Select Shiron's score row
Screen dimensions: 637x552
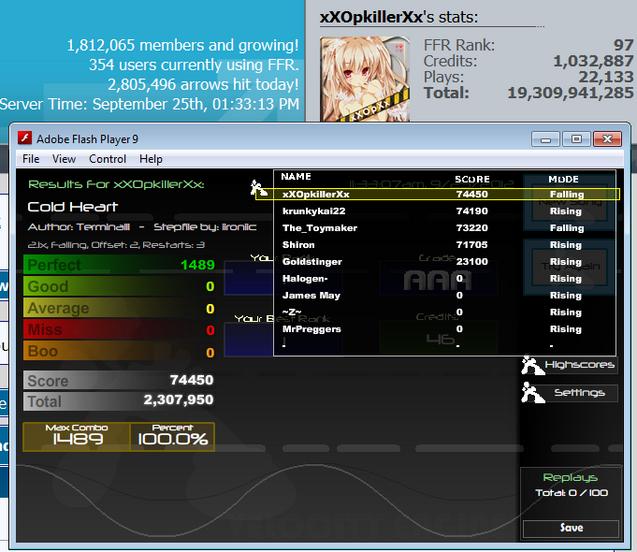[444, 245]
